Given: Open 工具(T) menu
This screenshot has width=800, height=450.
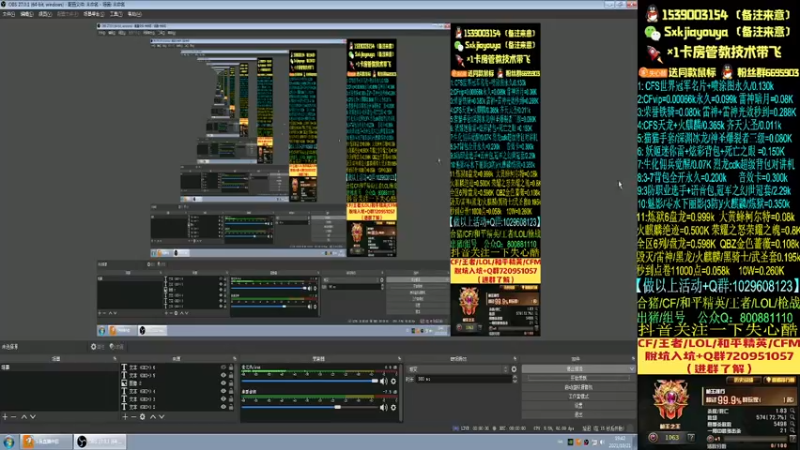Looking at the screenshot, I should click(x=116, y=14).
